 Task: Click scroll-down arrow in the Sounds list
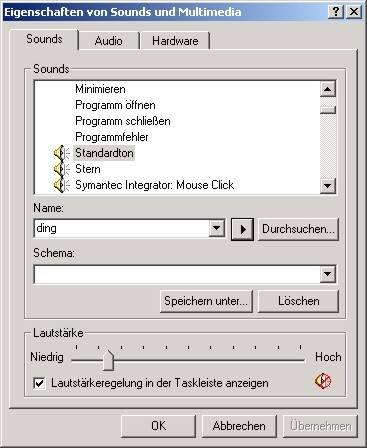pyautogui.click(x=328, y=185)
